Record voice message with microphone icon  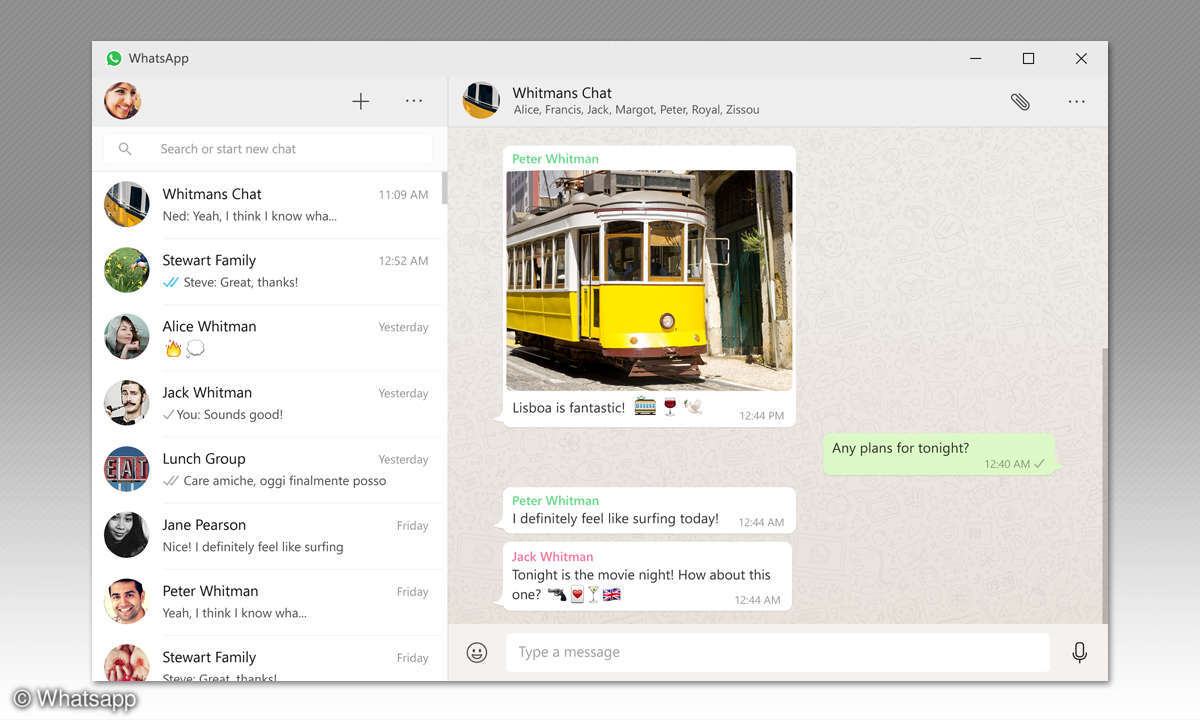tap(1080, 652)
